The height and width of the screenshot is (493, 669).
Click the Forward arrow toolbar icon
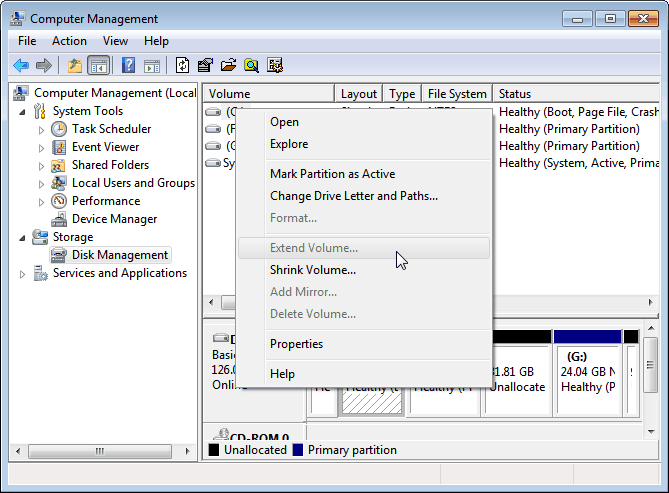[44, 66]
